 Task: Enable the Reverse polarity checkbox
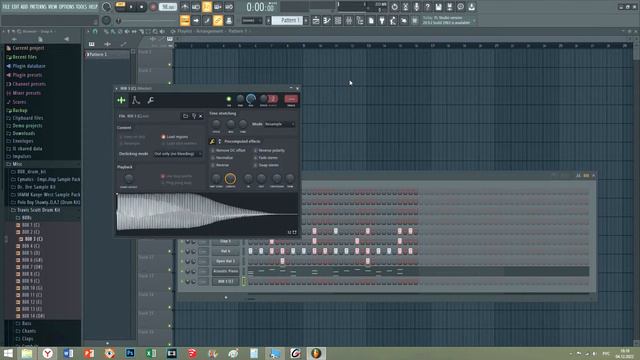coord(256,151)
